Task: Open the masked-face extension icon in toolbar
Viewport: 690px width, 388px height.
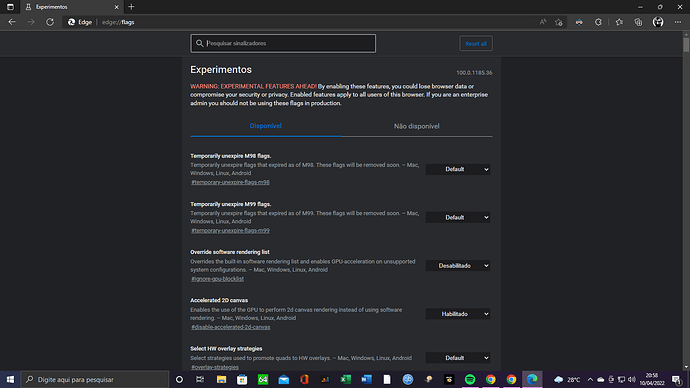Action: coord(579,22)
